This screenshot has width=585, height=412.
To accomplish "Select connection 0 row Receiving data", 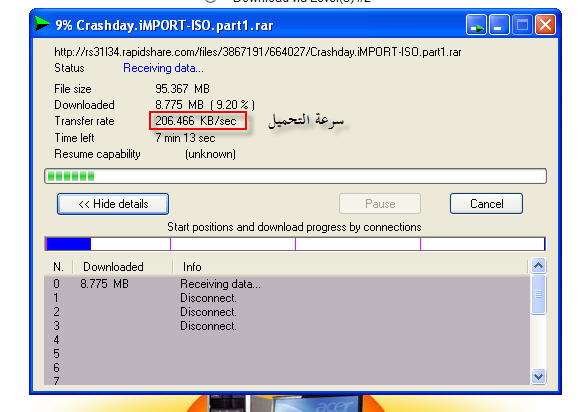I will coord(287,284).
